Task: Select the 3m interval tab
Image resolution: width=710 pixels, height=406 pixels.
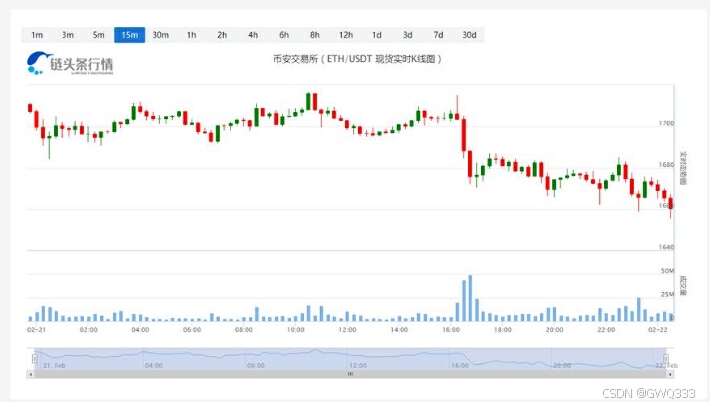Action: (68, 35)
